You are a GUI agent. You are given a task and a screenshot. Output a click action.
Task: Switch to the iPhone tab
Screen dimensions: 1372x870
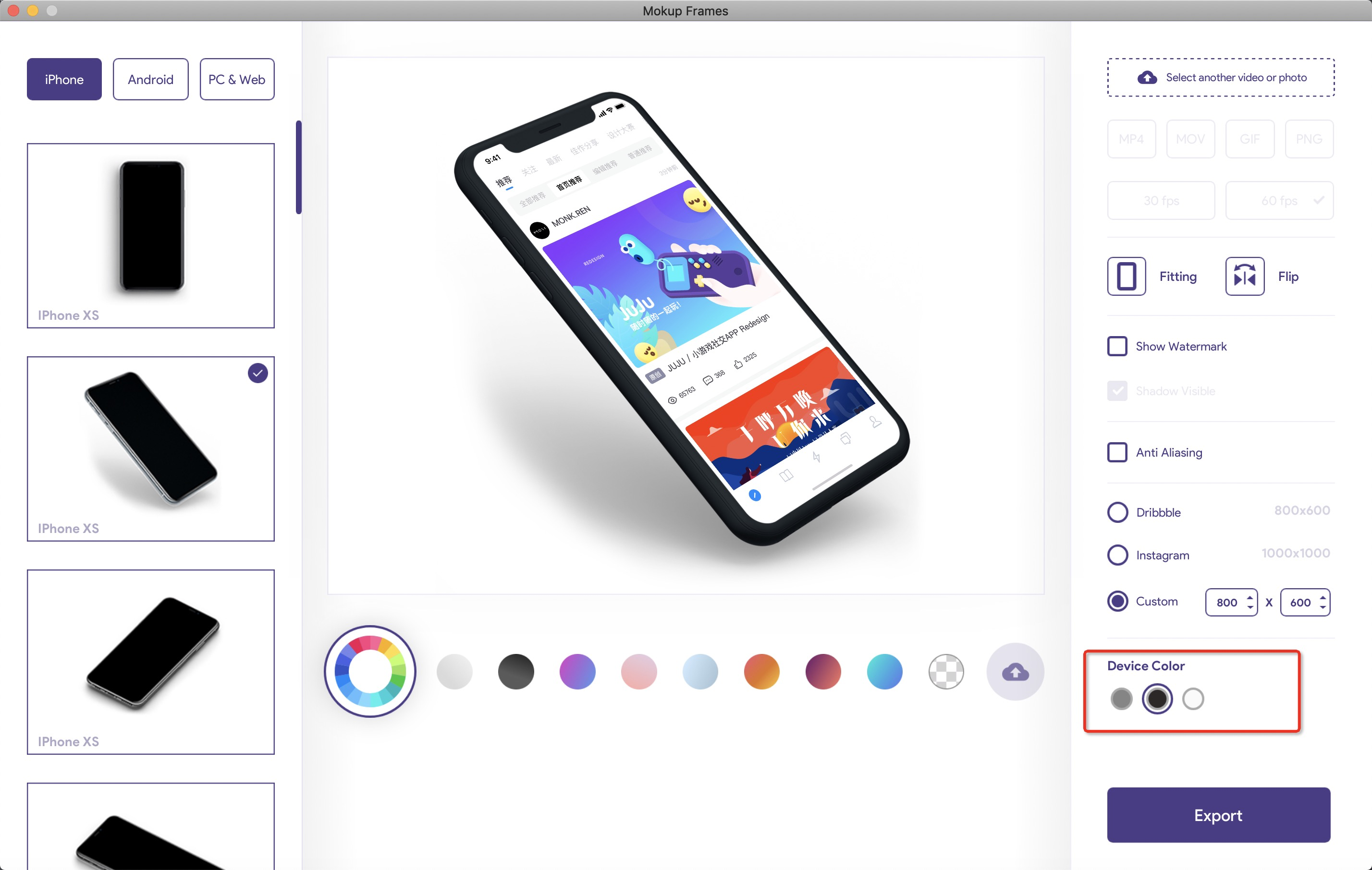point(64,79)
